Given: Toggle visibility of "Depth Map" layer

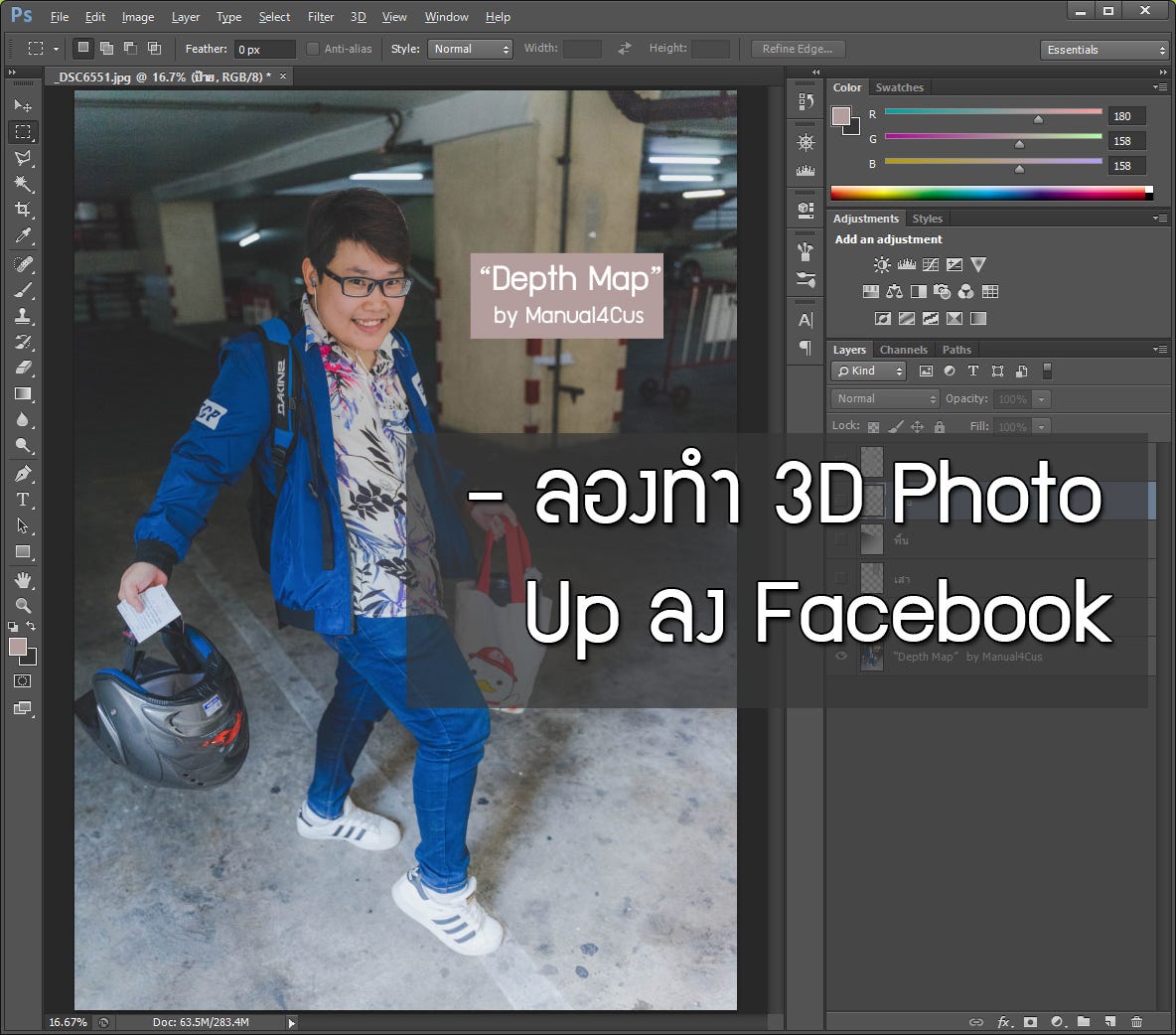Looking at the screenshot, I should pyautogui.click(x=840, y=657).
